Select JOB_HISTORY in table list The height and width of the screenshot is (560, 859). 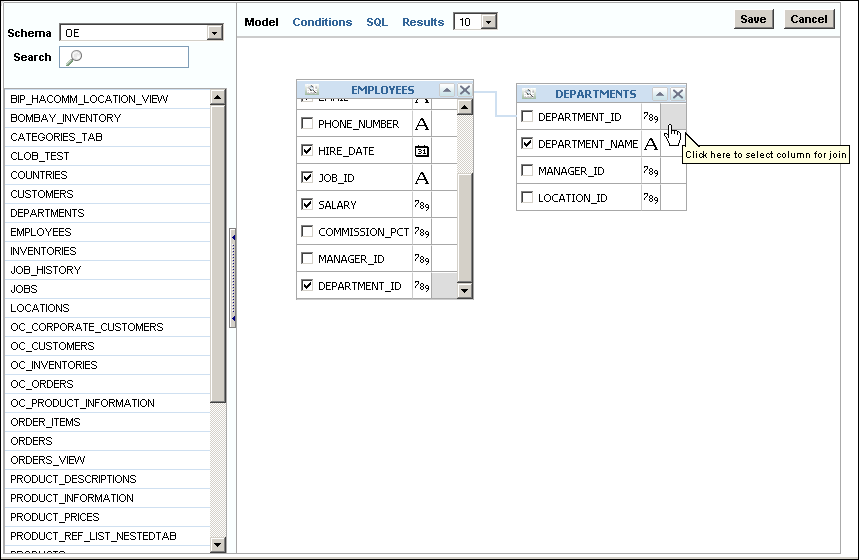(x=107, y=270)
